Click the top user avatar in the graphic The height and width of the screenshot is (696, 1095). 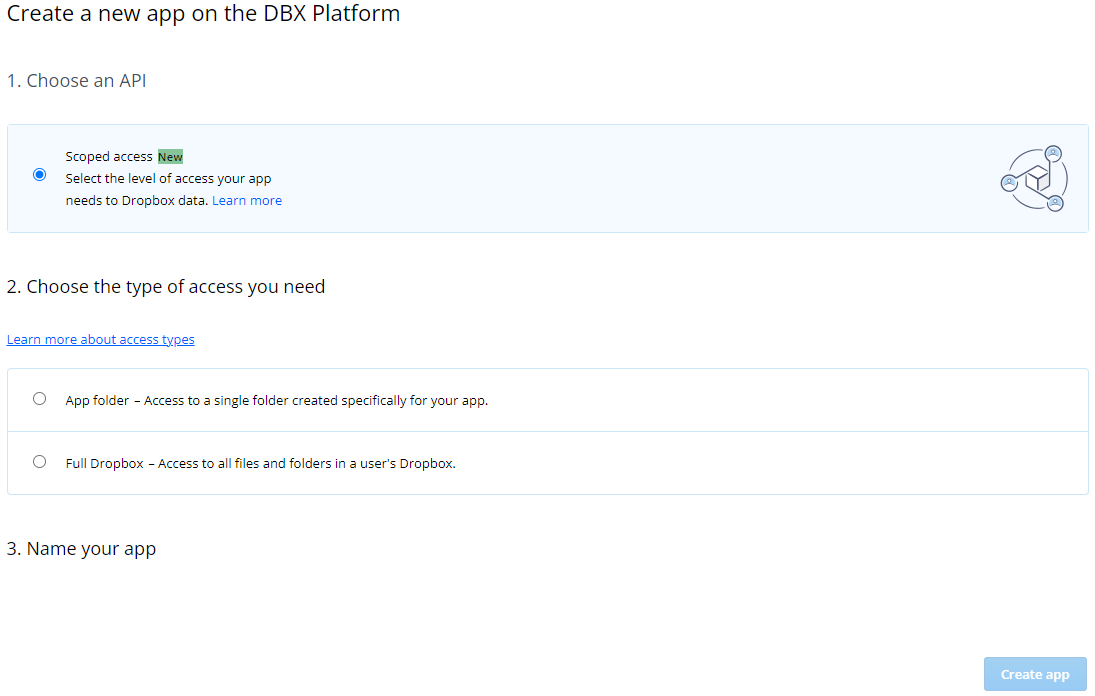pos(1052,154)
